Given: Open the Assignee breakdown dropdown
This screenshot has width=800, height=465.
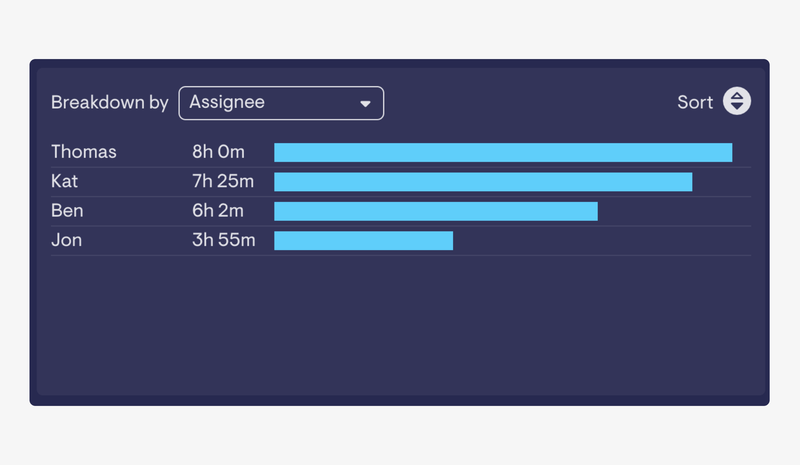Looking at the screenshot, I should click(x=281, y=103).
